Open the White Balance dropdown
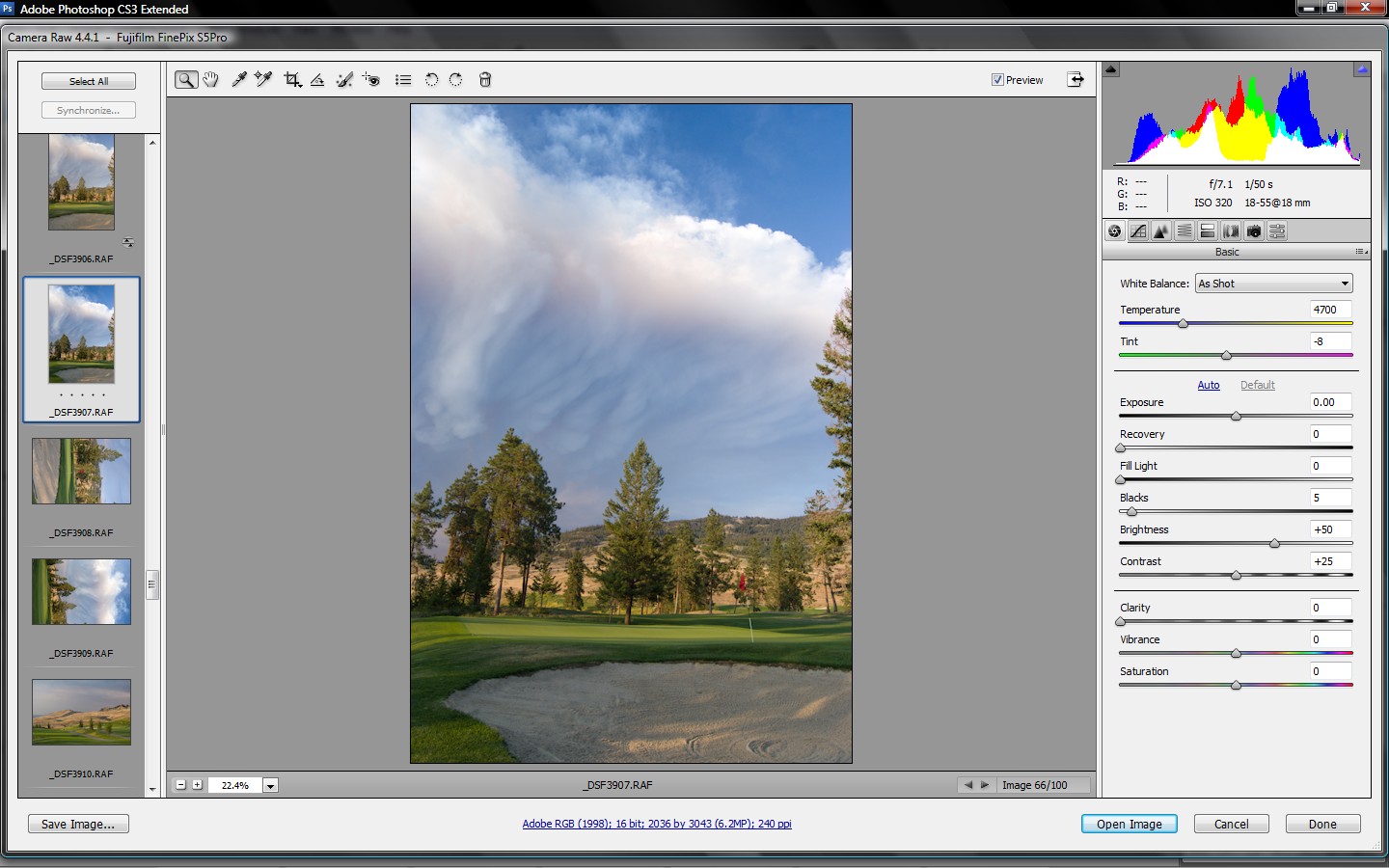Screen dimensions: 1389x868 pos(1274,284)
